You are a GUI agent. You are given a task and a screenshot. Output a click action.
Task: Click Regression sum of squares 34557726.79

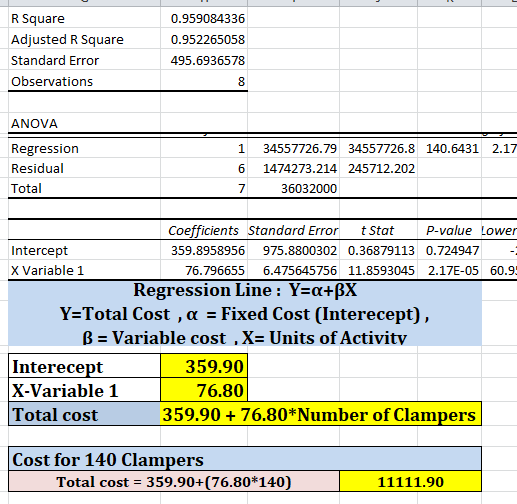pyautogui.click(x=300, y=149)
